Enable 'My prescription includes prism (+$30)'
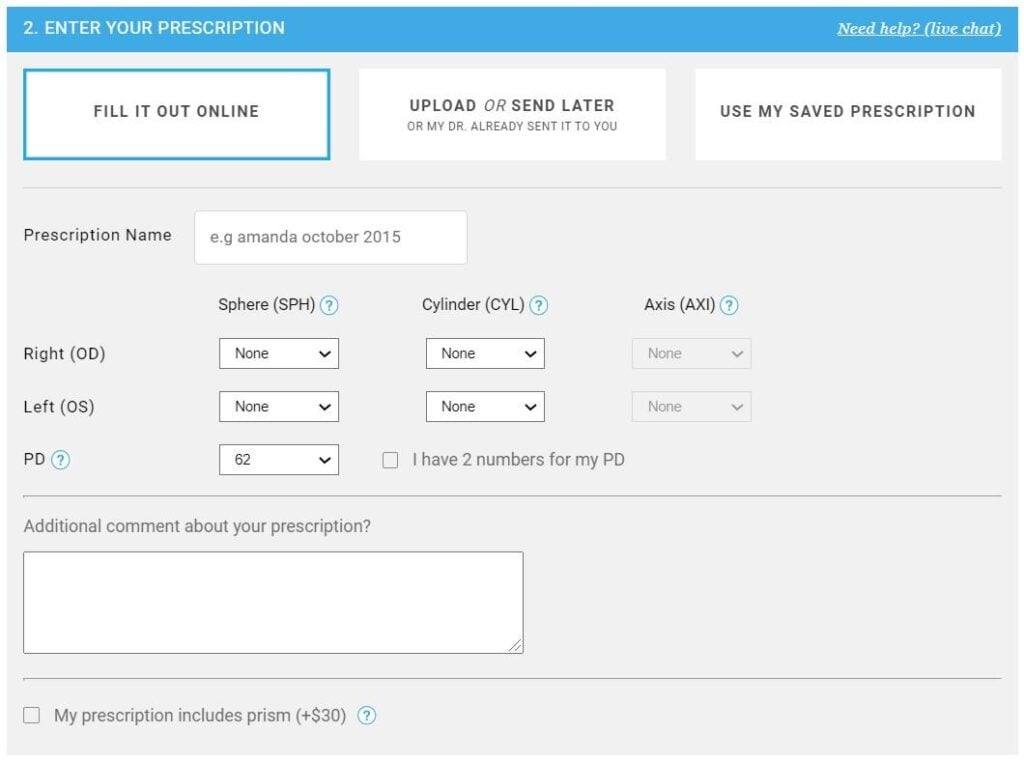 tap(31, 716)
